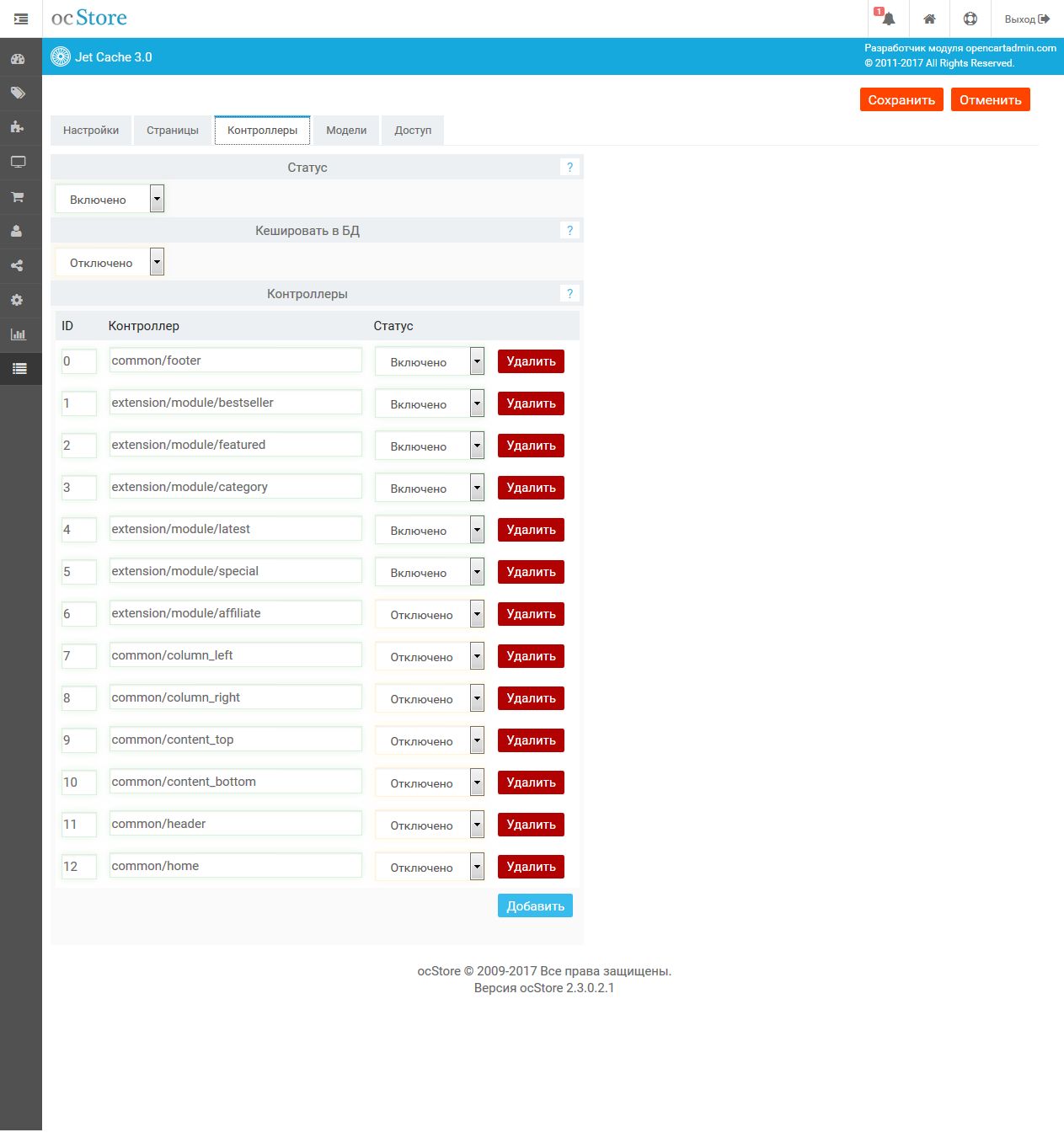Delete the extension/module/bestseller row
Image resolution: width=1064 pixels, height=1143 pixels.
pyautogui.click(x=531, y=403)
